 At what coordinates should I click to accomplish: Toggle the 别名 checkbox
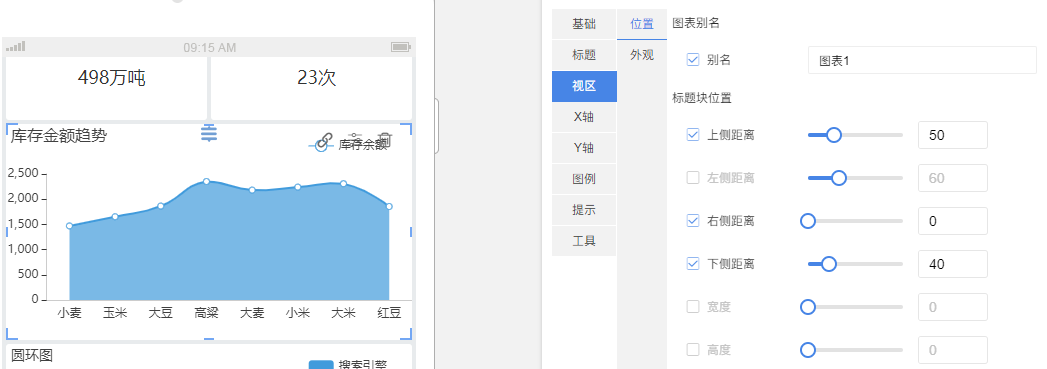coord(693,60)
